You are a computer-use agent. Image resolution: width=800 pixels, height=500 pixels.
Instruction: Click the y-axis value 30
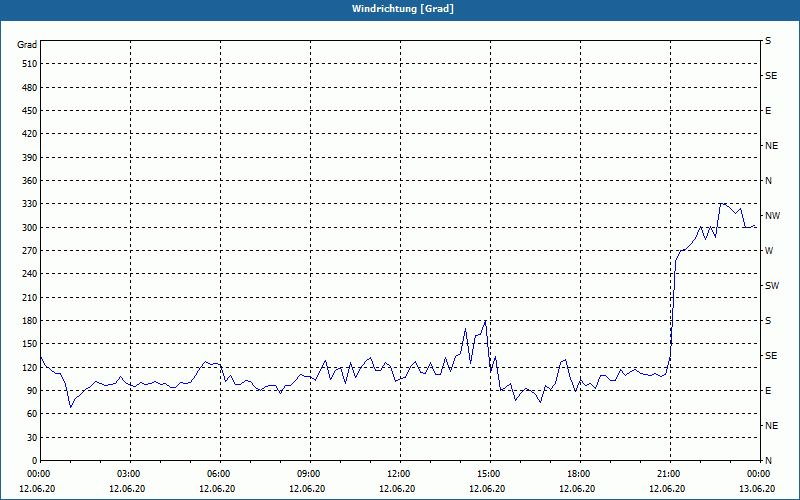(x=32, y=437)
